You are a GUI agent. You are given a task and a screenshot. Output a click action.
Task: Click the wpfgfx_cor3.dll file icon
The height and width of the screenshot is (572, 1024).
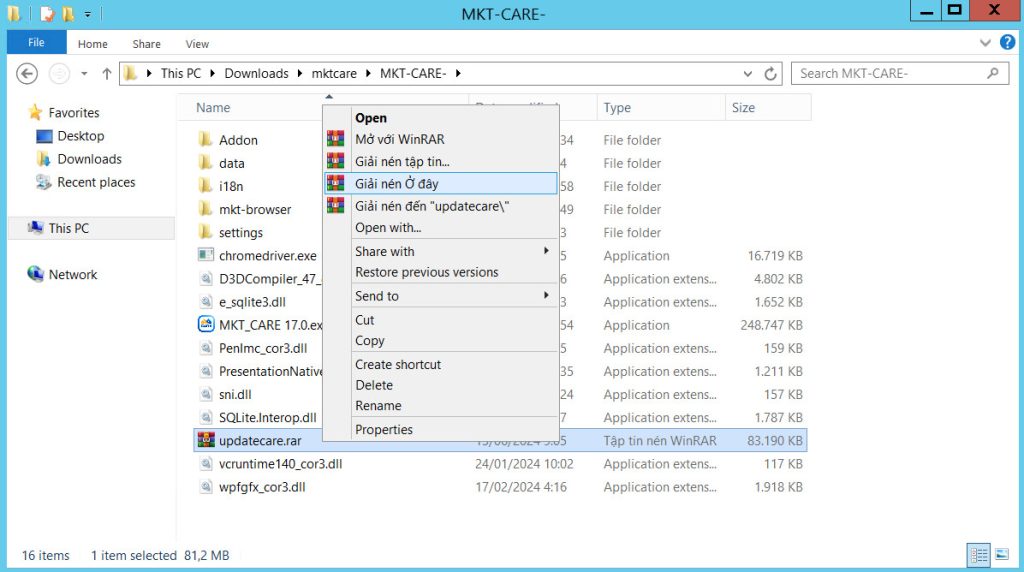coord(206,486)
